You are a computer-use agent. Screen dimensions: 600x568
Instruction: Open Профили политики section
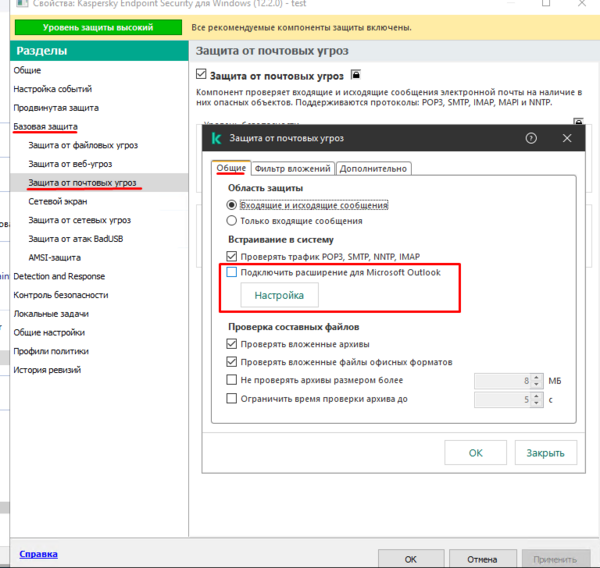coord(51,351)
